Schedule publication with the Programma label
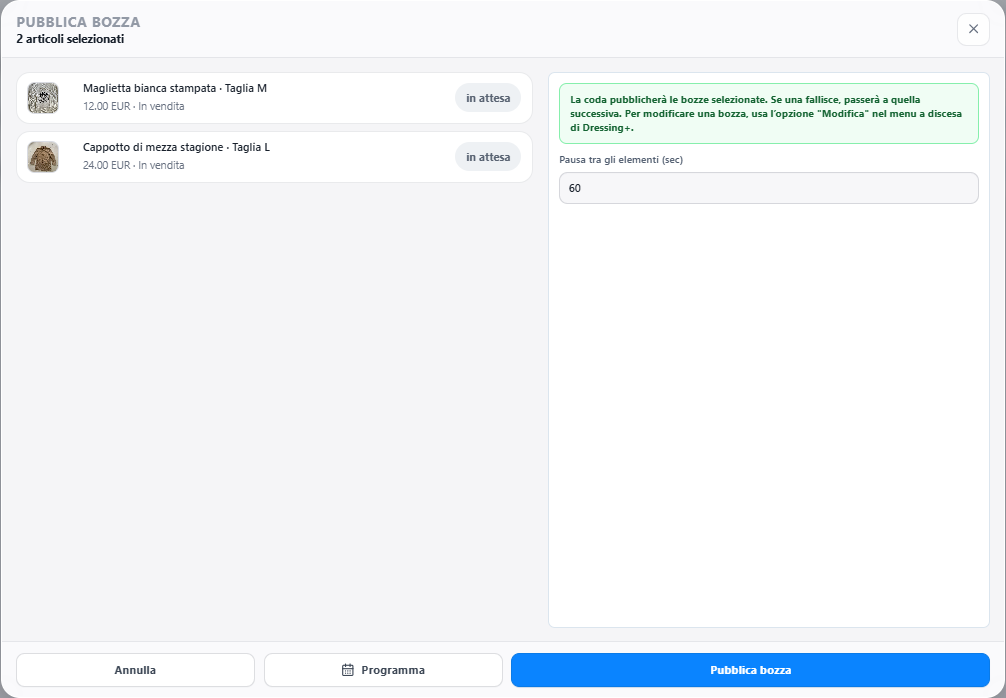This screenshot has width=1006, height=698. (x=393, y=670)
